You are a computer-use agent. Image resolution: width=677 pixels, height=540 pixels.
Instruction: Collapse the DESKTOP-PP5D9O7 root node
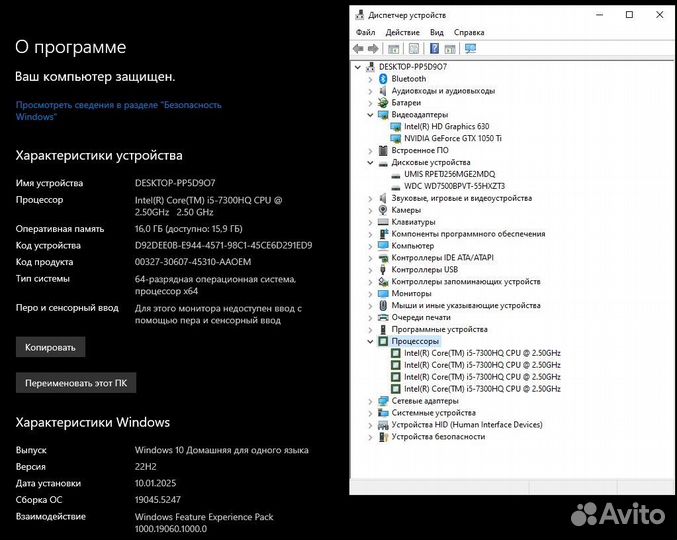click(x=358, y=67)
